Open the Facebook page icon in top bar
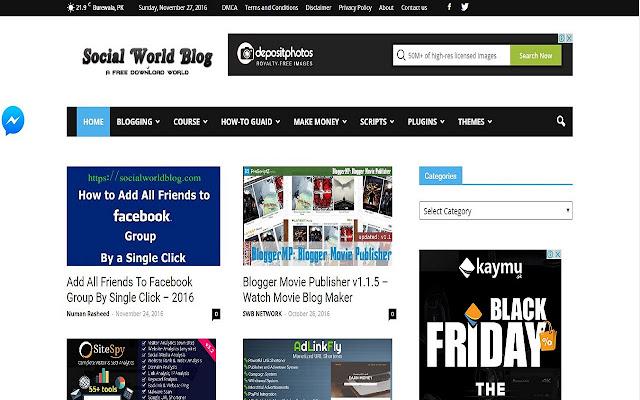Image resolution: width=640 pixels, height=400 pixels. click(x=449, y=7)
